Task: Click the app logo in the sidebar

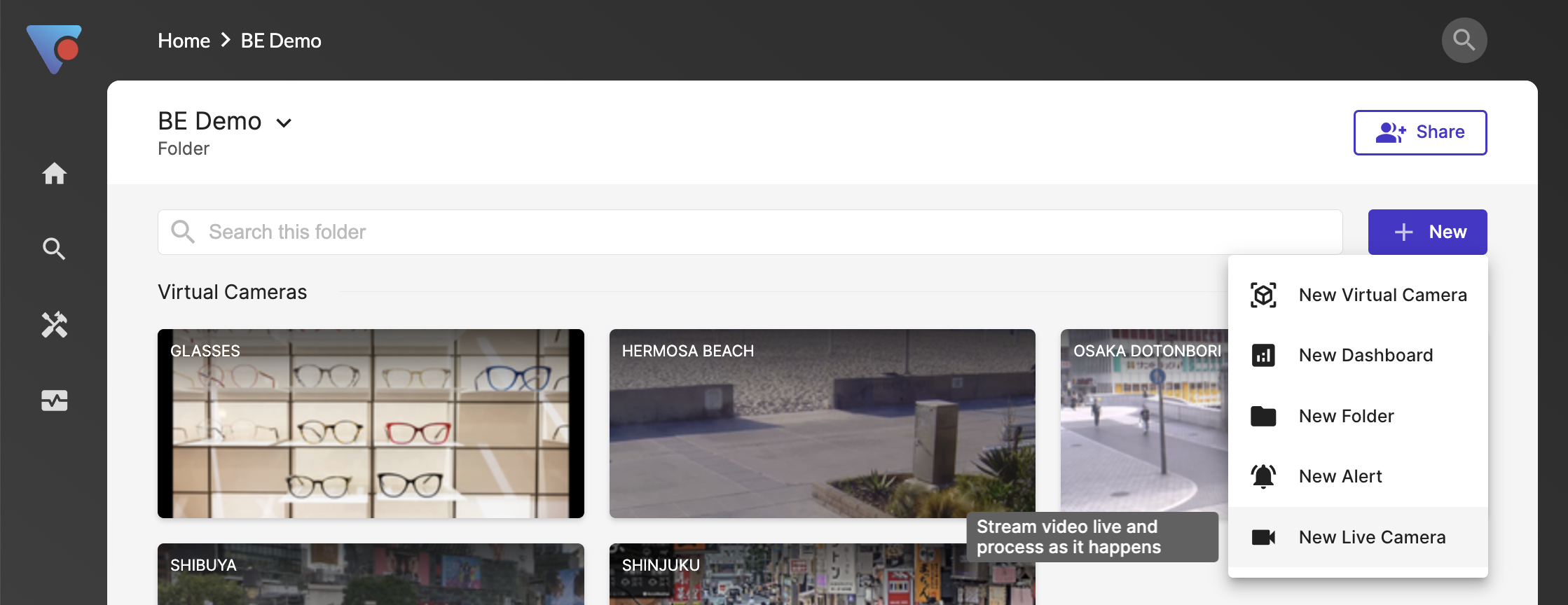Action: pos(55,49)
